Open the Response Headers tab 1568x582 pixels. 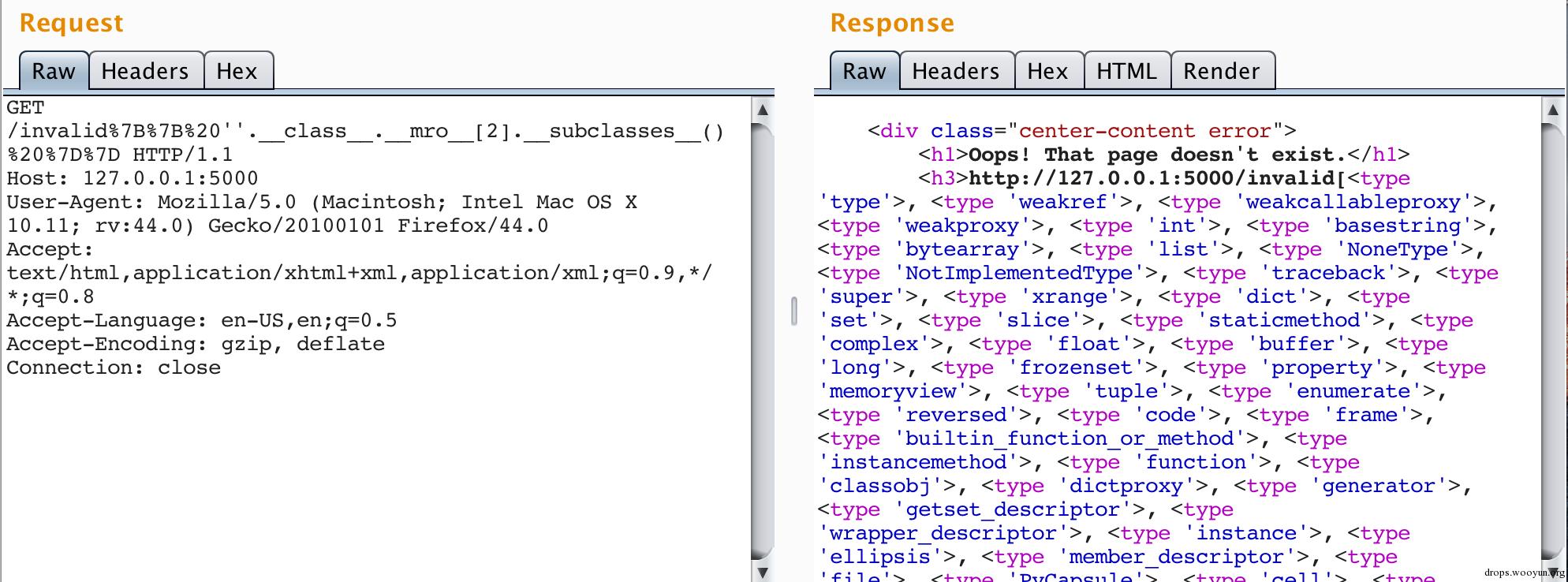pos(957,71)
